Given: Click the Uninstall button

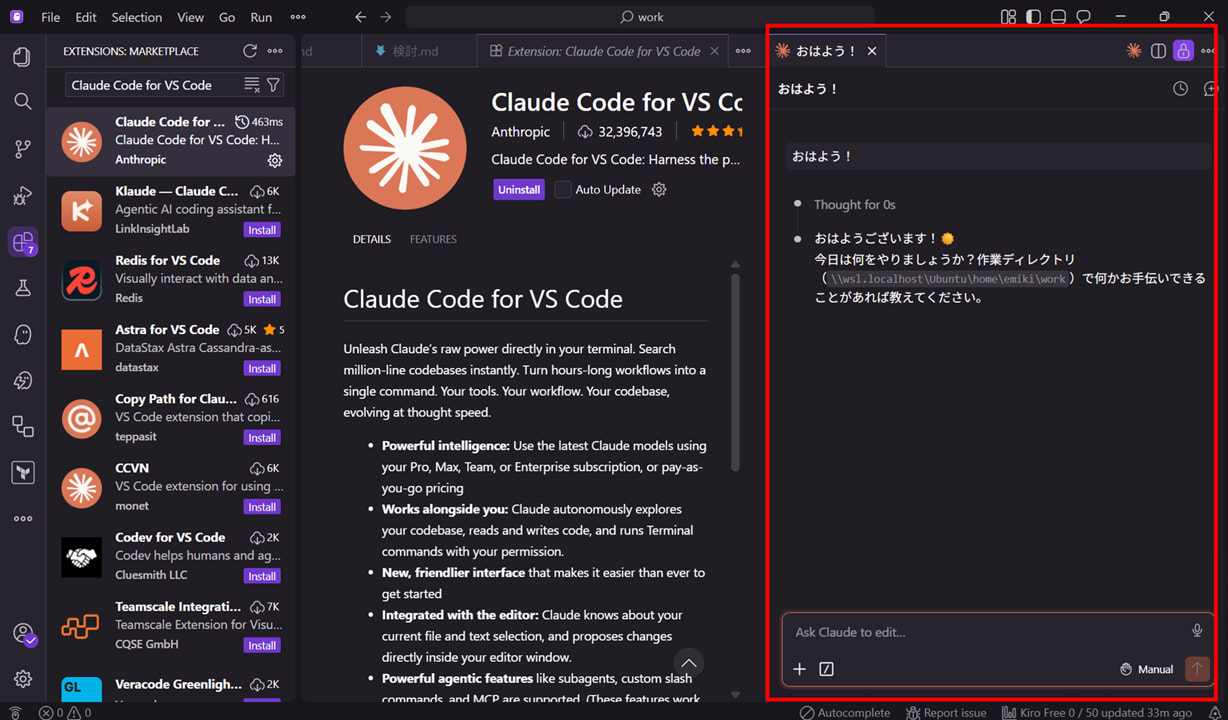Looking at the screenshot, I should 519,190.
